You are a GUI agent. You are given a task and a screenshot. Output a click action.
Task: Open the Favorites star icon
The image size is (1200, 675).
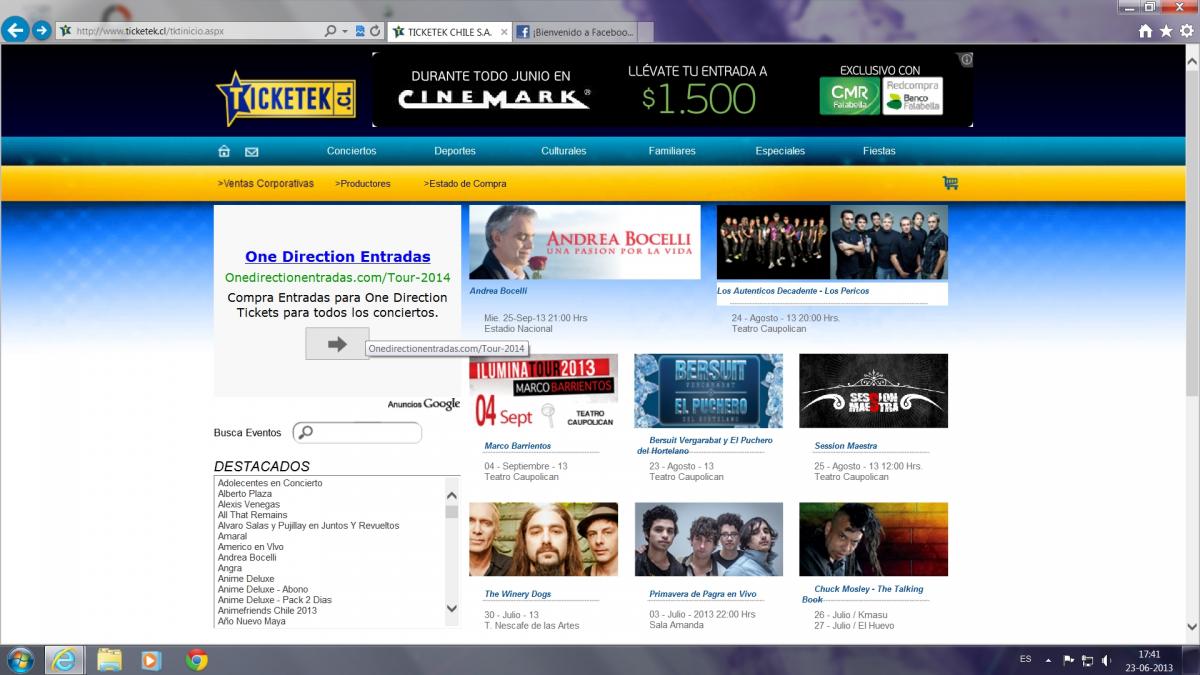[x=1165, y=31]
